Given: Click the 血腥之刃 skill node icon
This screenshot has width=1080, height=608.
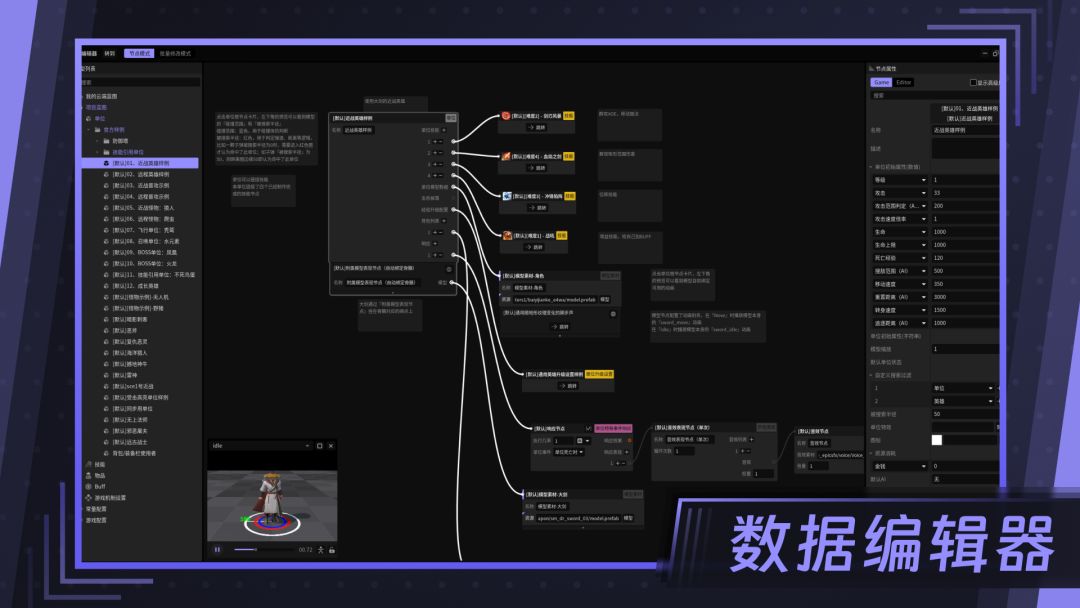Looking at the screenshot, I should coord(506,156).
